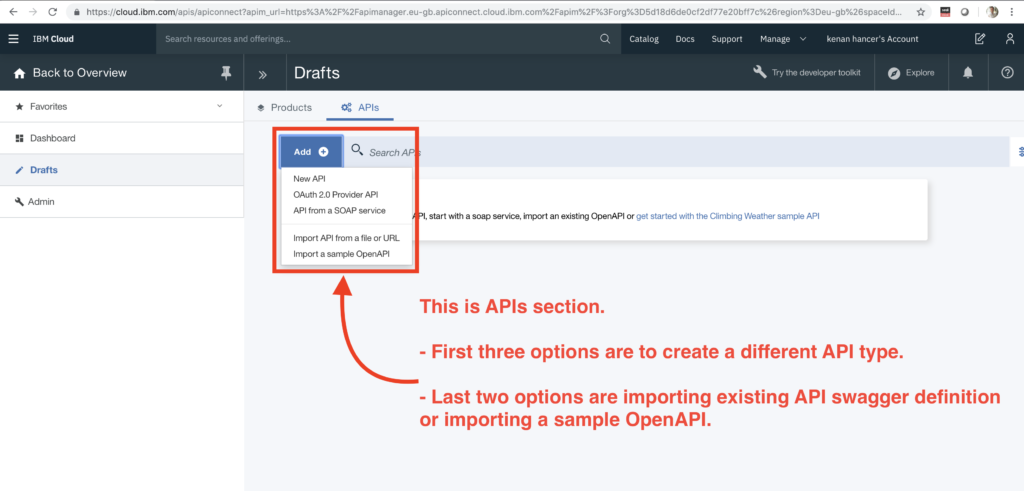Select Import API from a file or URL

pyautogui.click(x=346, y=238)
